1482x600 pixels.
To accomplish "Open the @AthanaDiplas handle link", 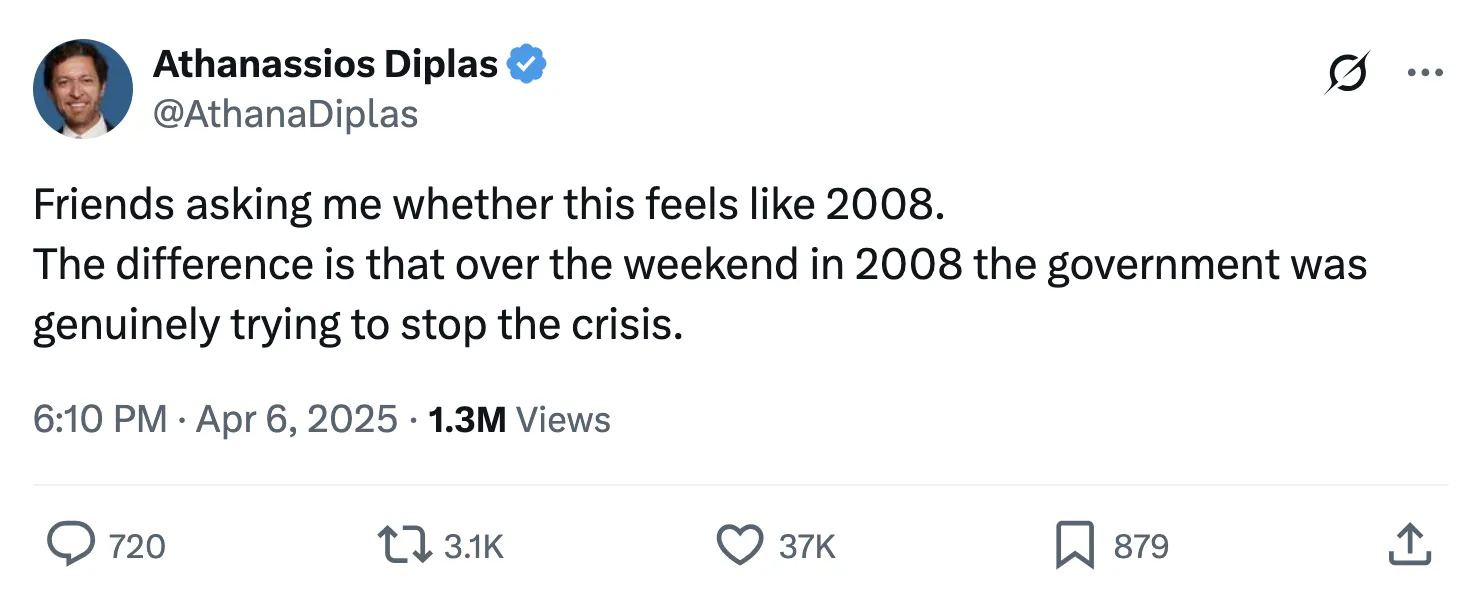I will [x=285, y=115].
